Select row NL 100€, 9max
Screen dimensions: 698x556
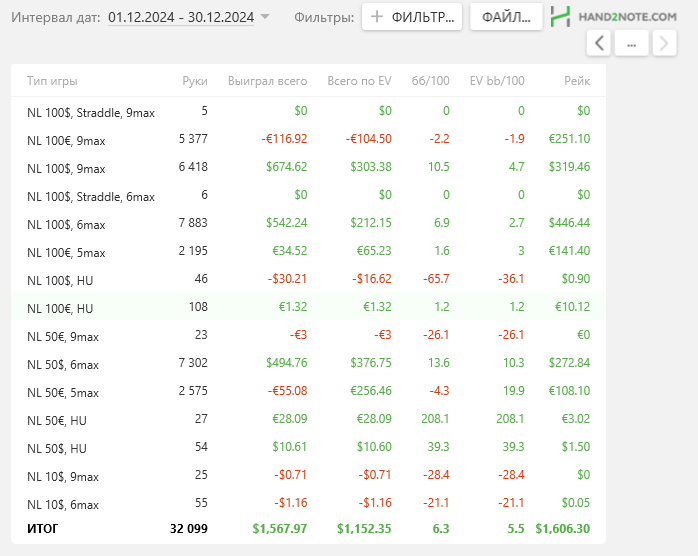tap(308, 139)
